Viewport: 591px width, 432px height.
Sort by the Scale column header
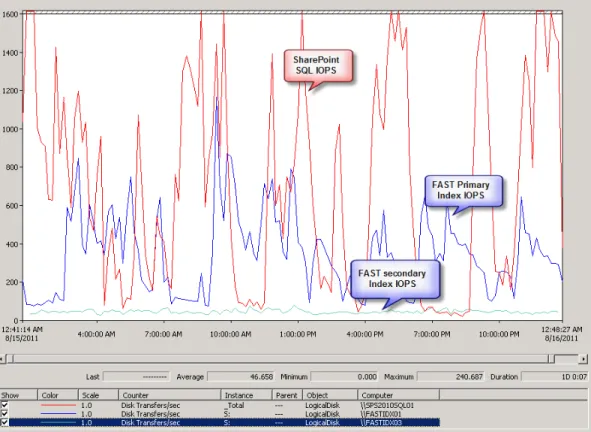point(98,395)
